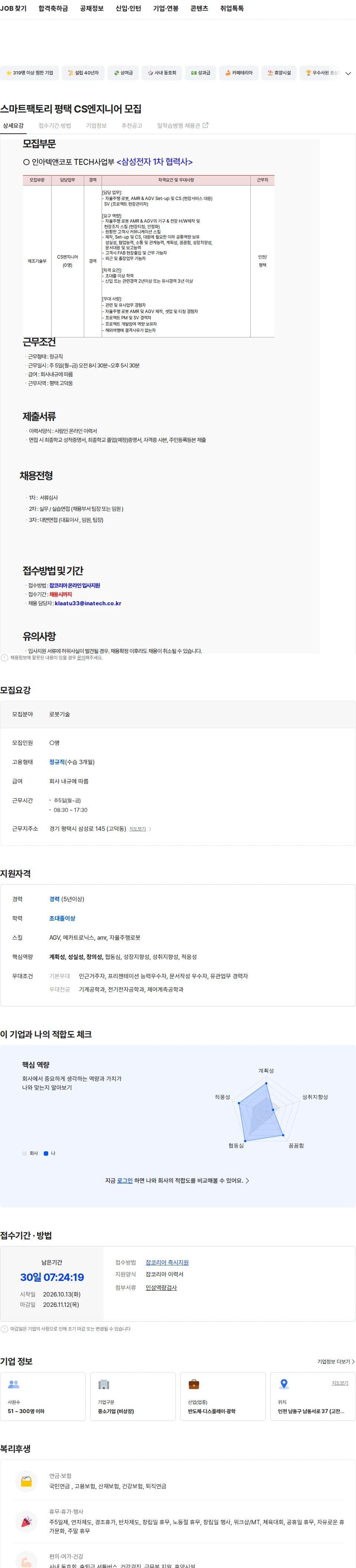
Task: Click the 잡코리아 온라인 입사지원 text
Action: (x=75, y=586)
